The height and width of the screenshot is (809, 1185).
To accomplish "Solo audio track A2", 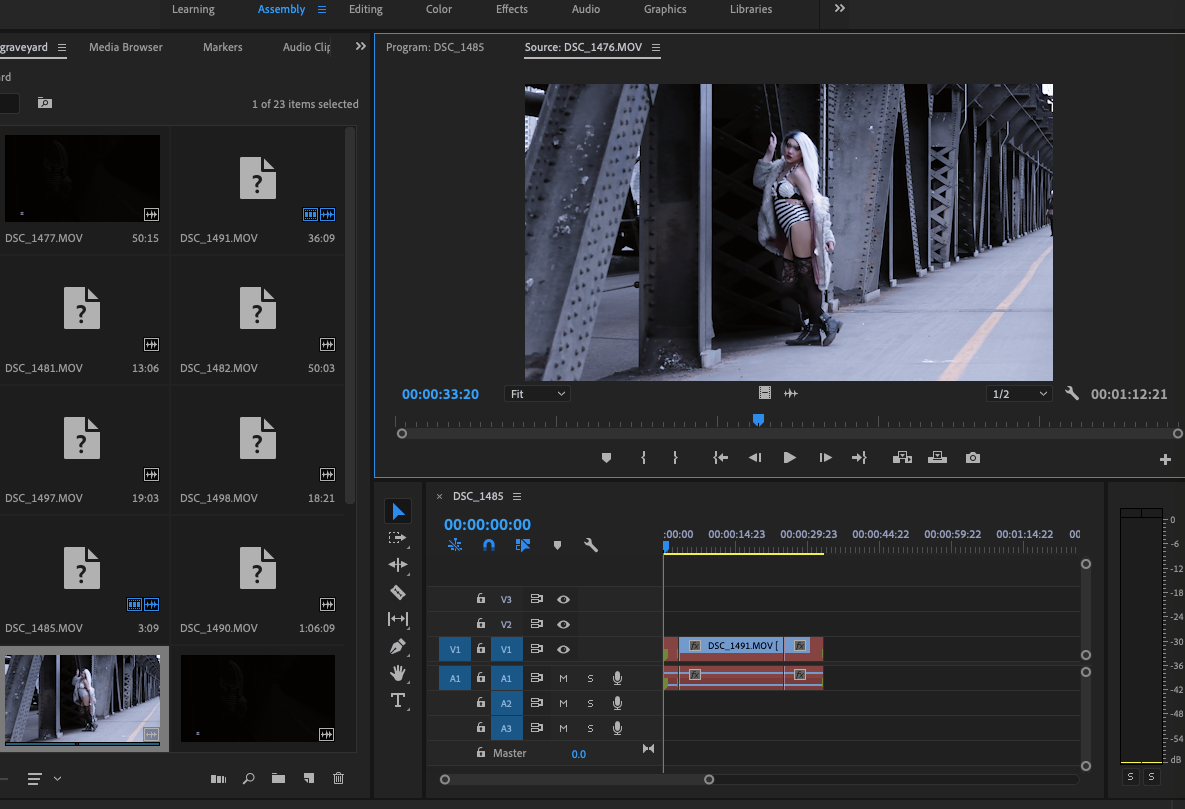I will coord(590,703).
